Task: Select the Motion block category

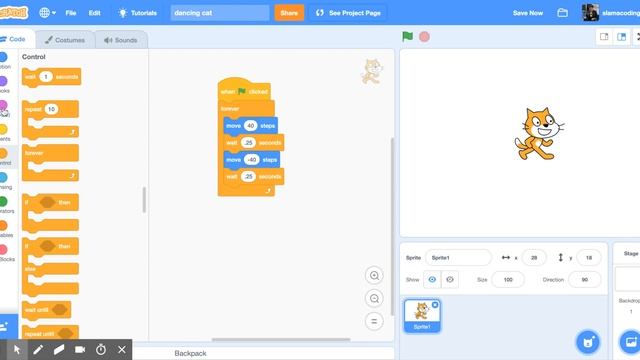Action: [x=4, y=60]
